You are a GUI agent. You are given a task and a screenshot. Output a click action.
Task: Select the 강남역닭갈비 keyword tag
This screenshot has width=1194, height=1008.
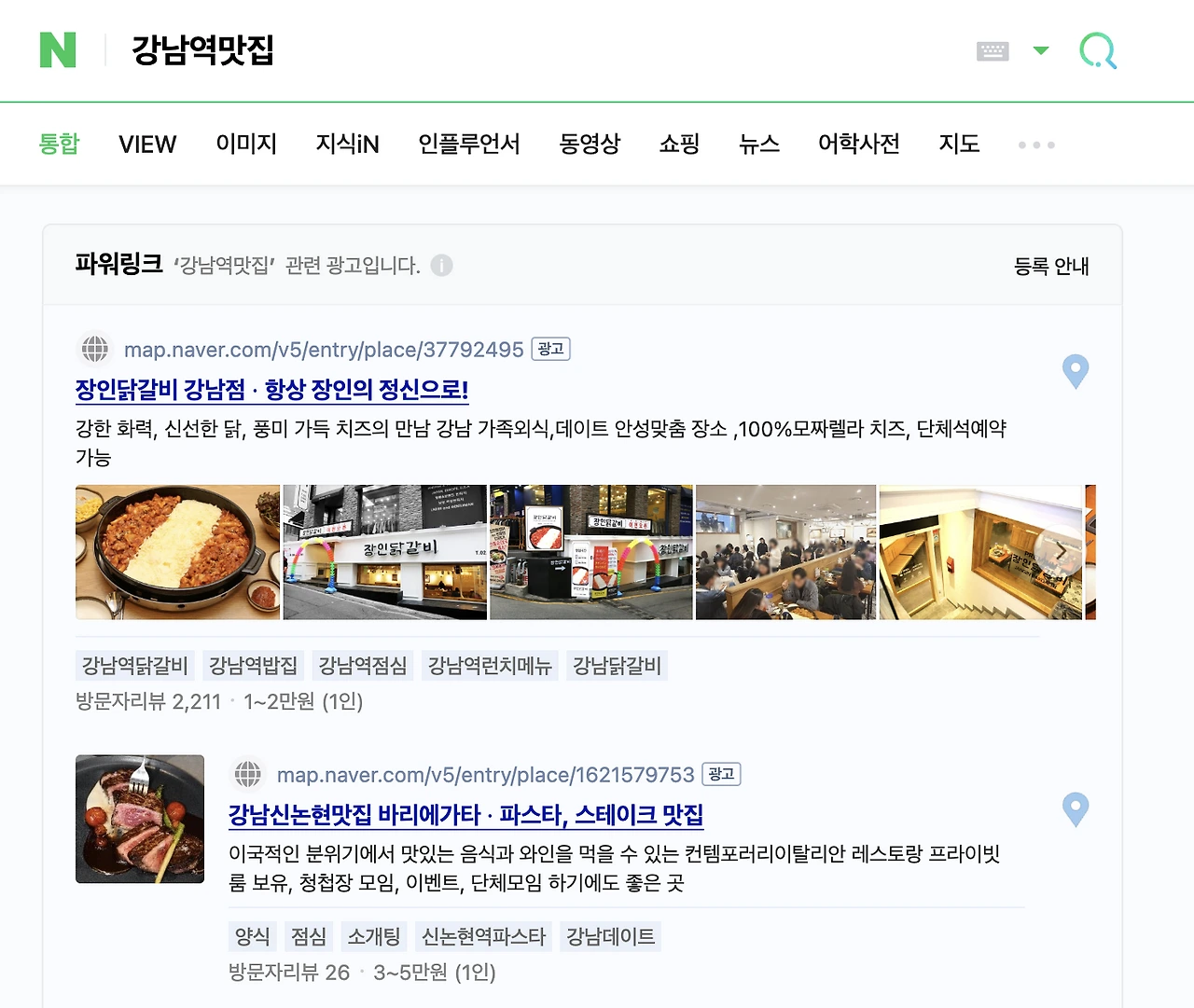click(x=134, y=666)
